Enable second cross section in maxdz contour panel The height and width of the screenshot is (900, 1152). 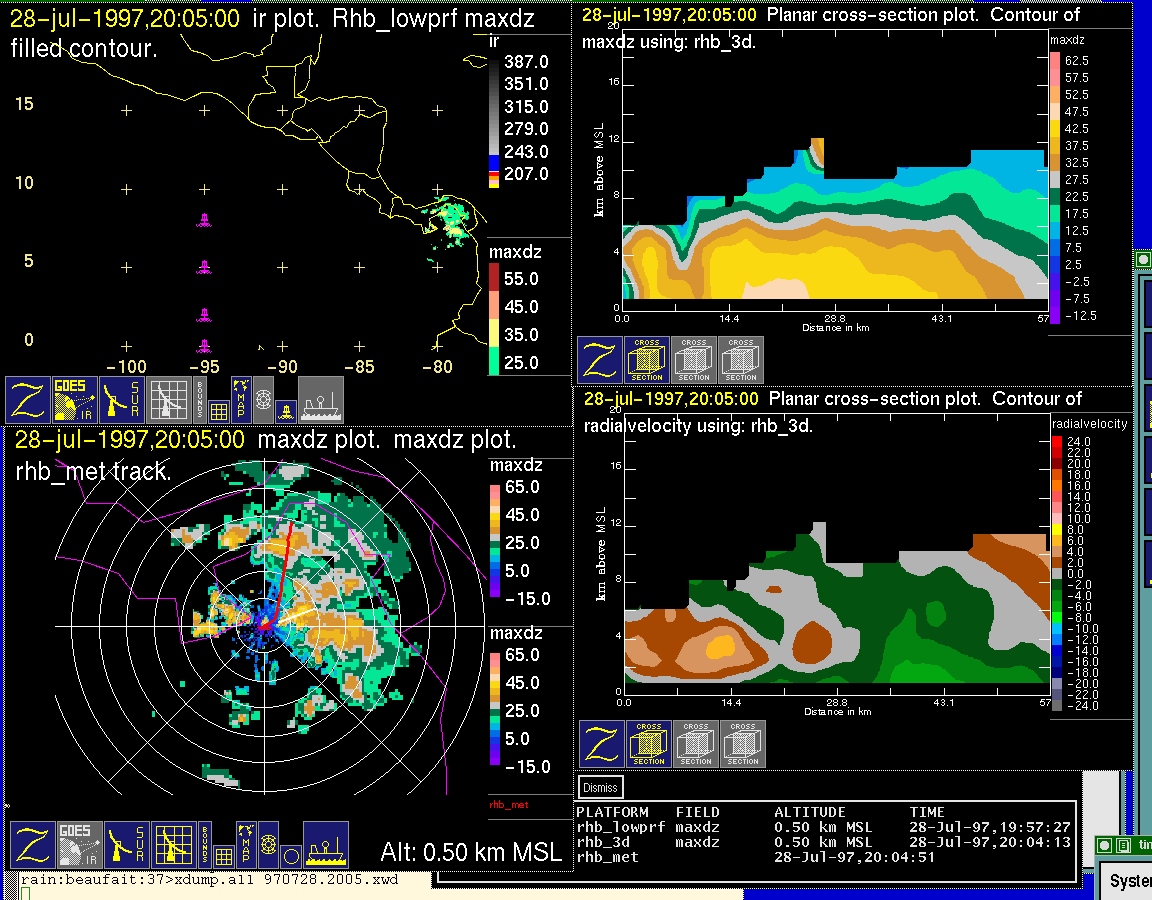click(x=694, y=360)
